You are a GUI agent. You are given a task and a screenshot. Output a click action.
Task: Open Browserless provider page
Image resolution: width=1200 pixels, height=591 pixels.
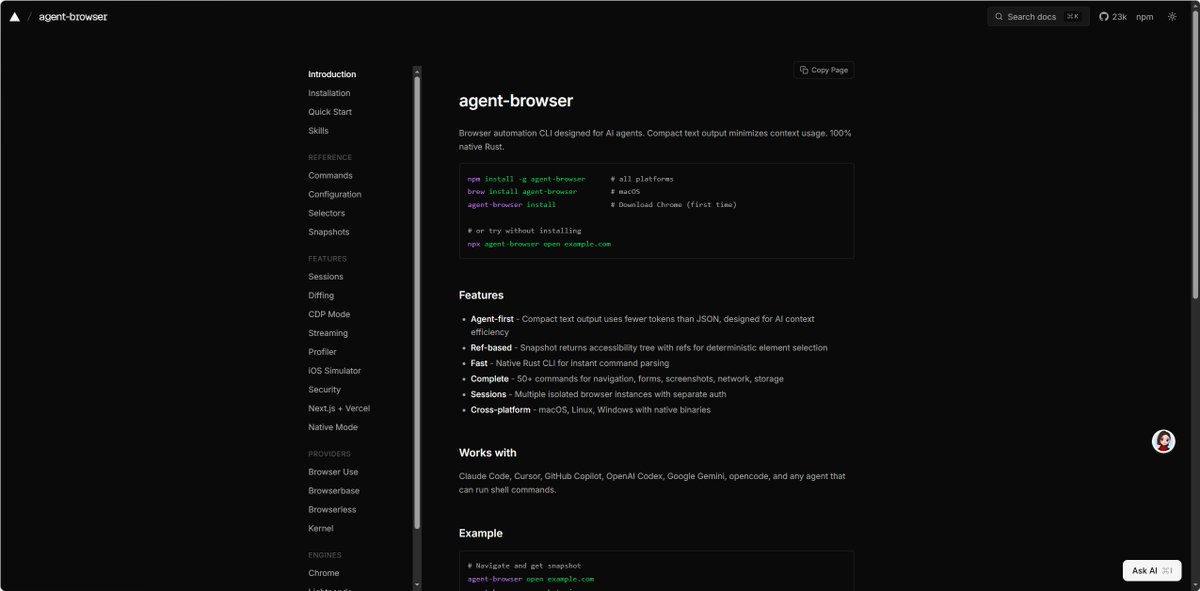[332, 510]
